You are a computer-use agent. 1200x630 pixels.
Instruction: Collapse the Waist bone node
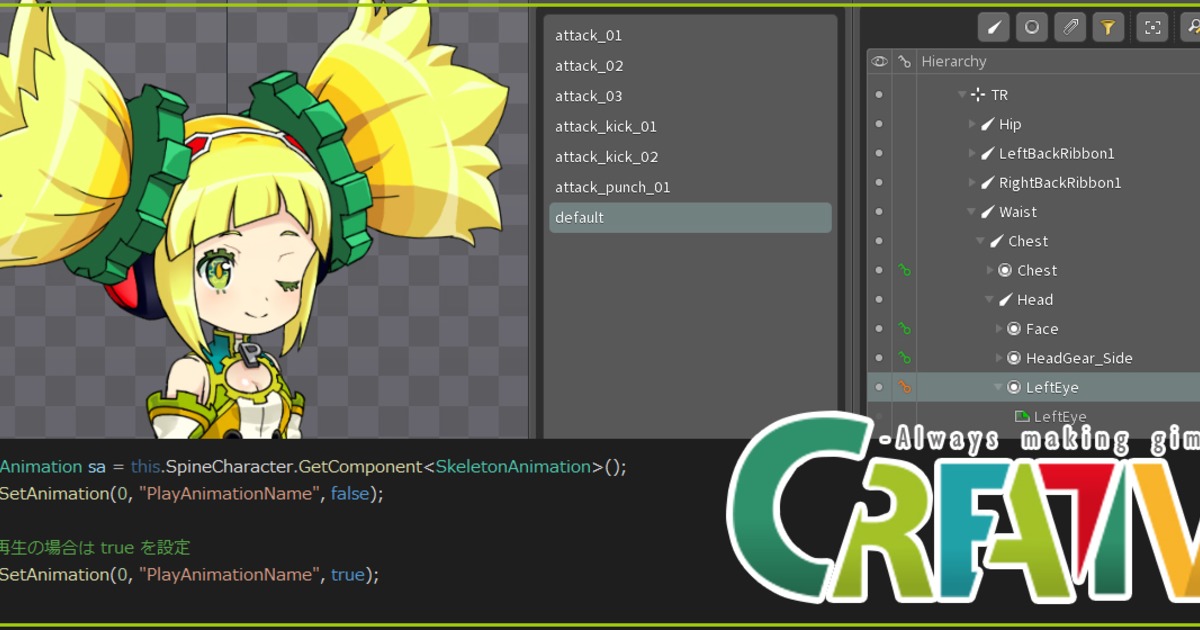971,212
